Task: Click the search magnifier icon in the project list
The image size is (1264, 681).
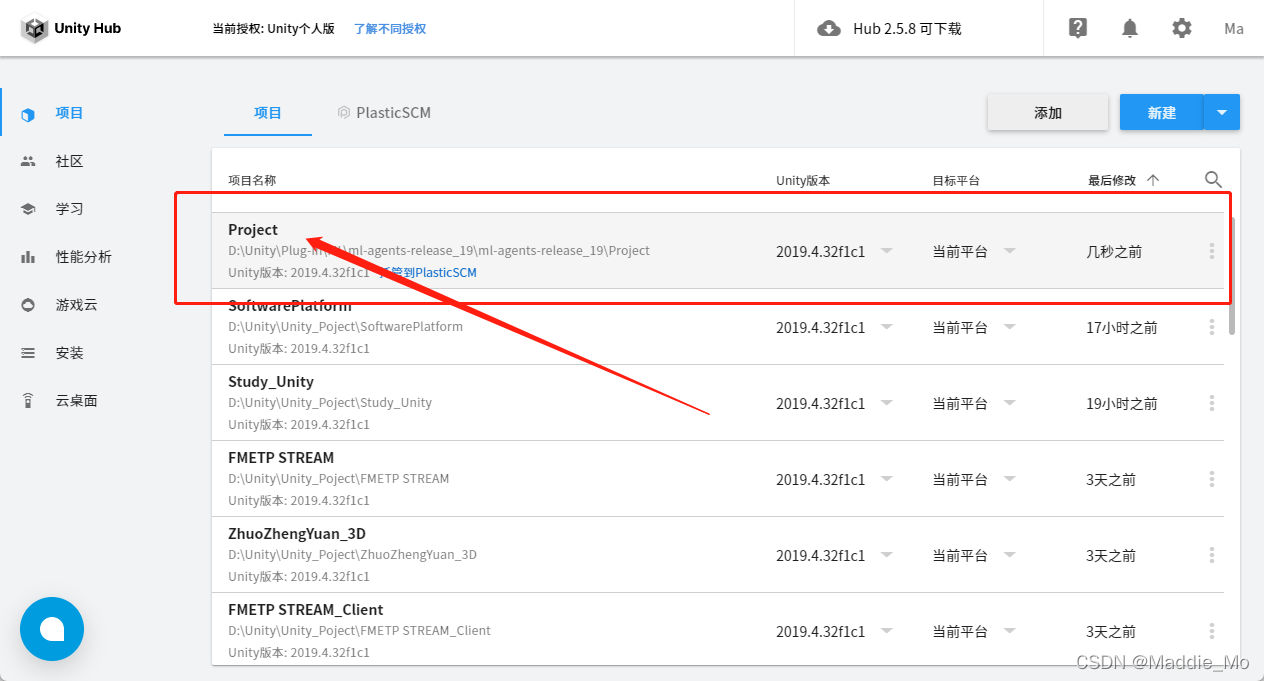Action: click(x=1213, y=180)
